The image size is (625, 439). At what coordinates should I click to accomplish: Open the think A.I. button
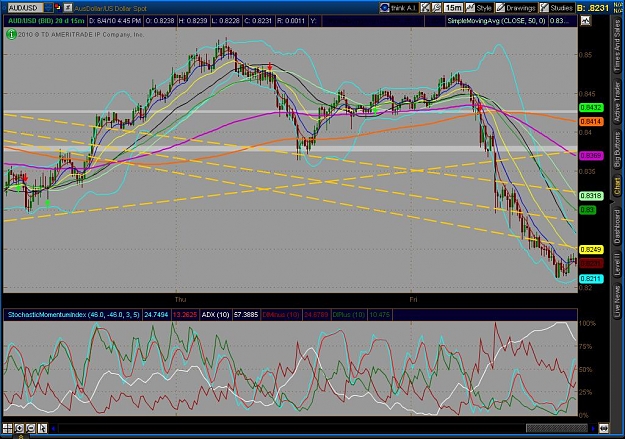[398, 8]
